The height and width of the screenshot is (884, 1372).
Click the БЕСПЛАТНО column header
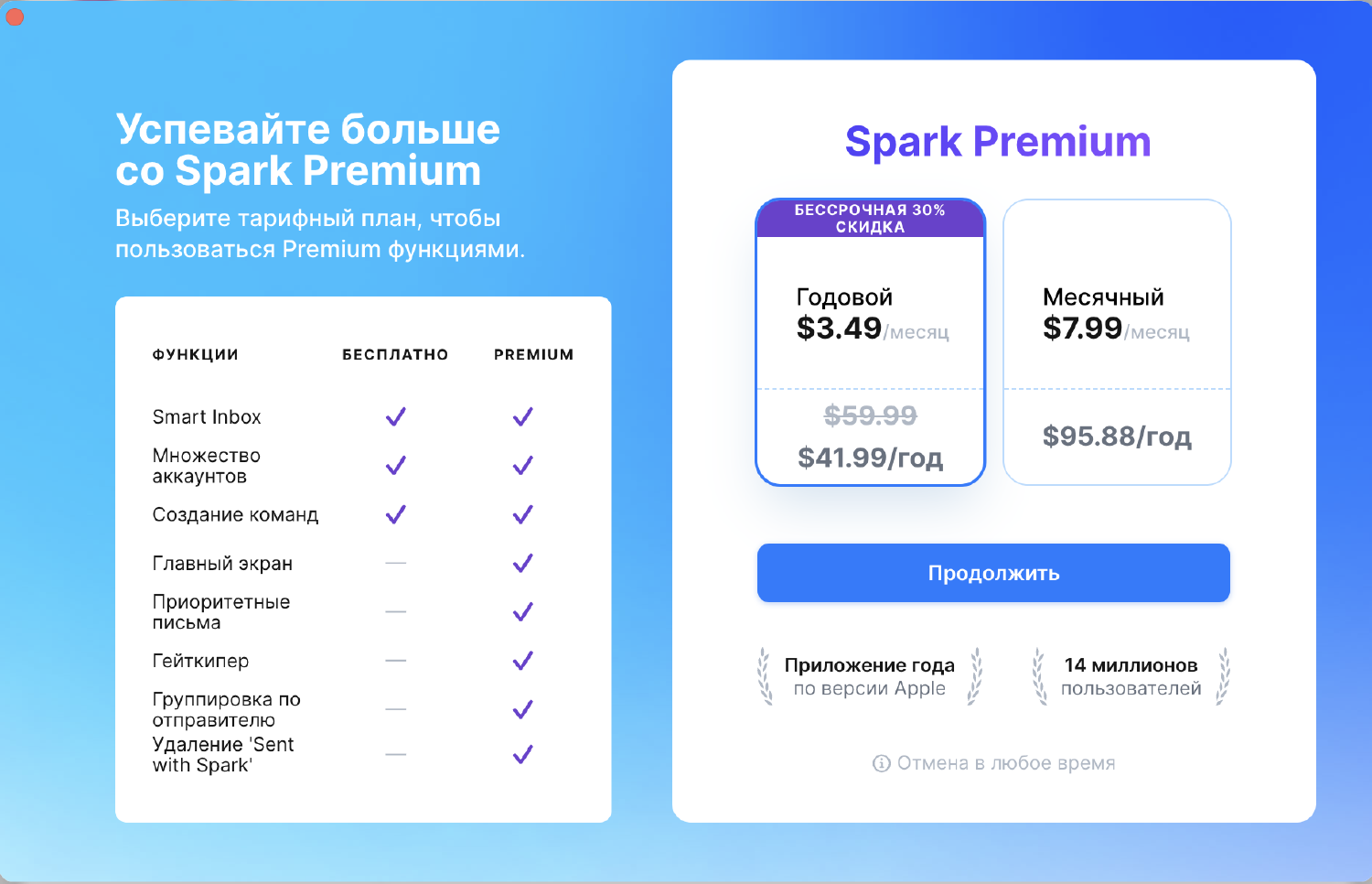tap(395, 355)
